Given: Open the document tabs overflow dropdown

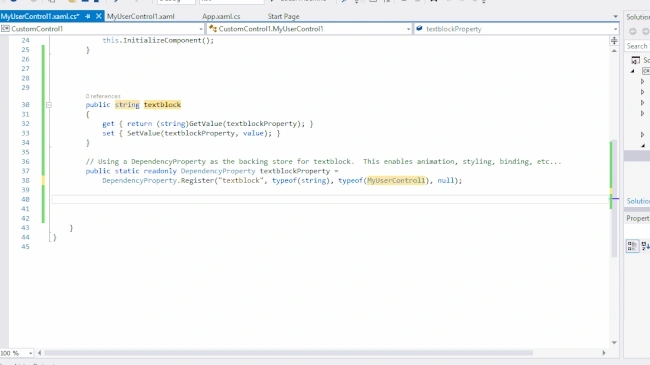Looking at the screenshot, I should click(x=615, y=17).
